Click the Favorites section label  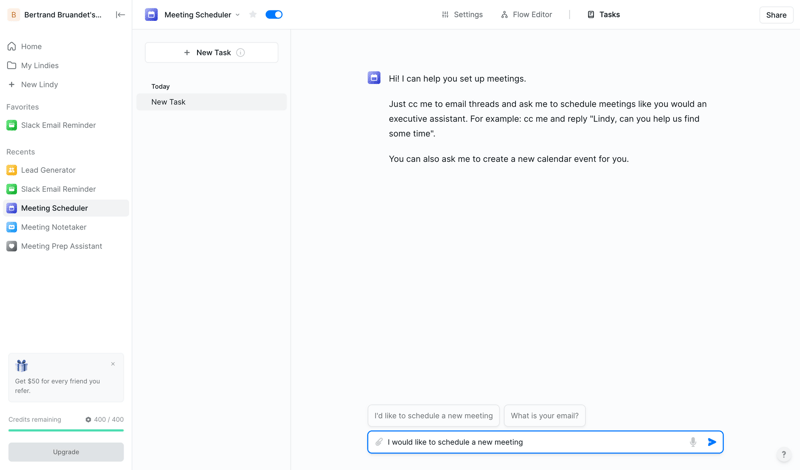tap(22, 107)
